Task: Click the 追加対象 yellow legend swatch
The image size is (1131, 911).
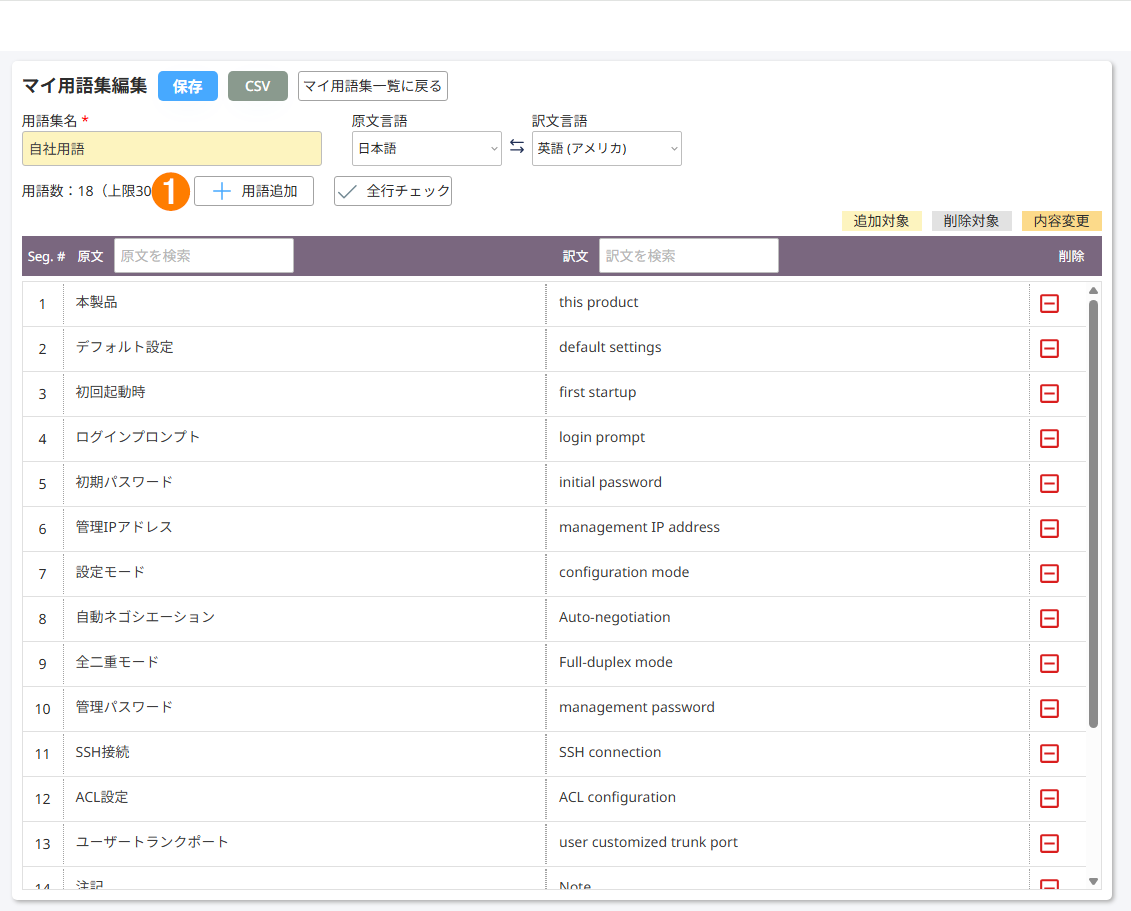Action: click(881, 221)
